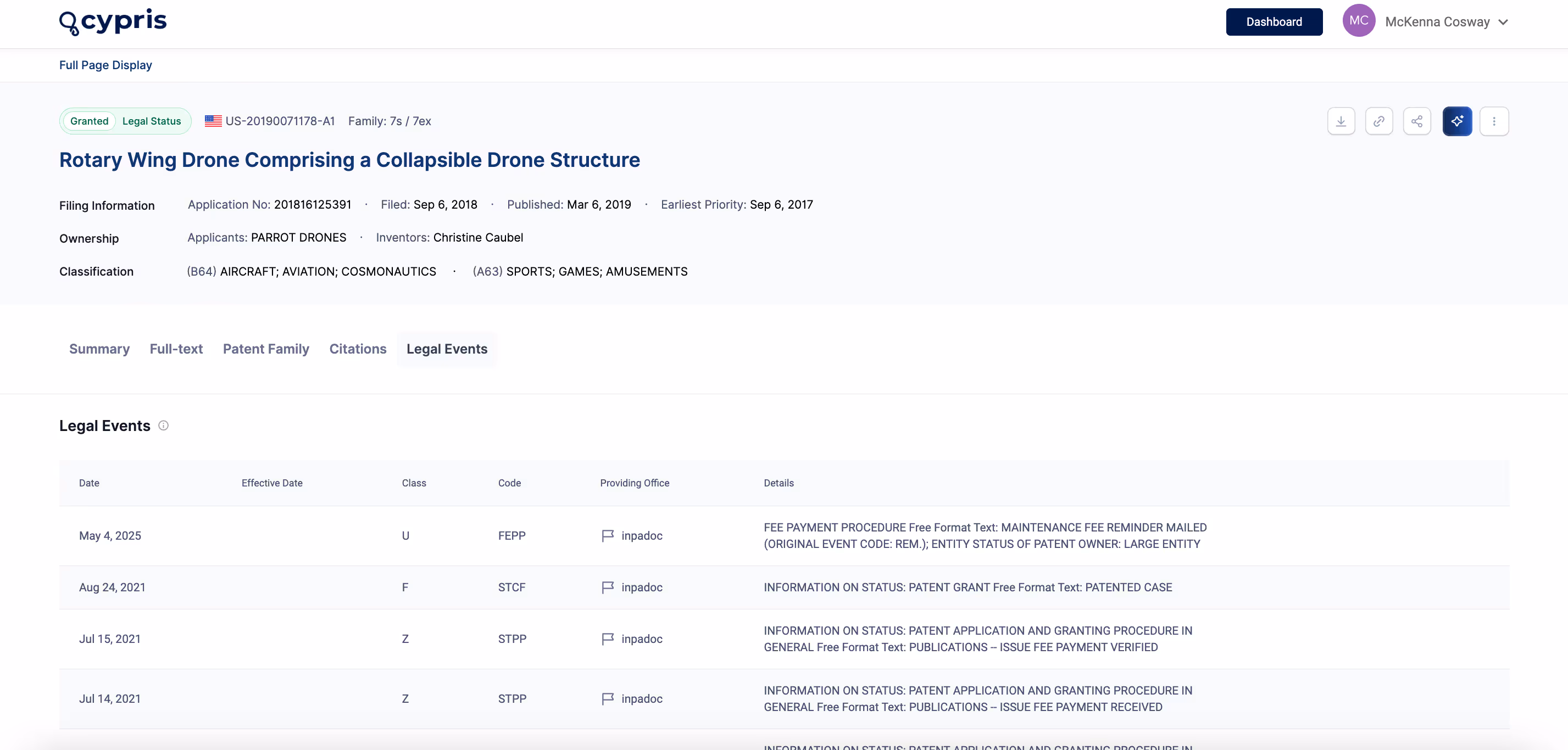Click the Providing Office column header
1568x750 pixels.
[635, 483]
